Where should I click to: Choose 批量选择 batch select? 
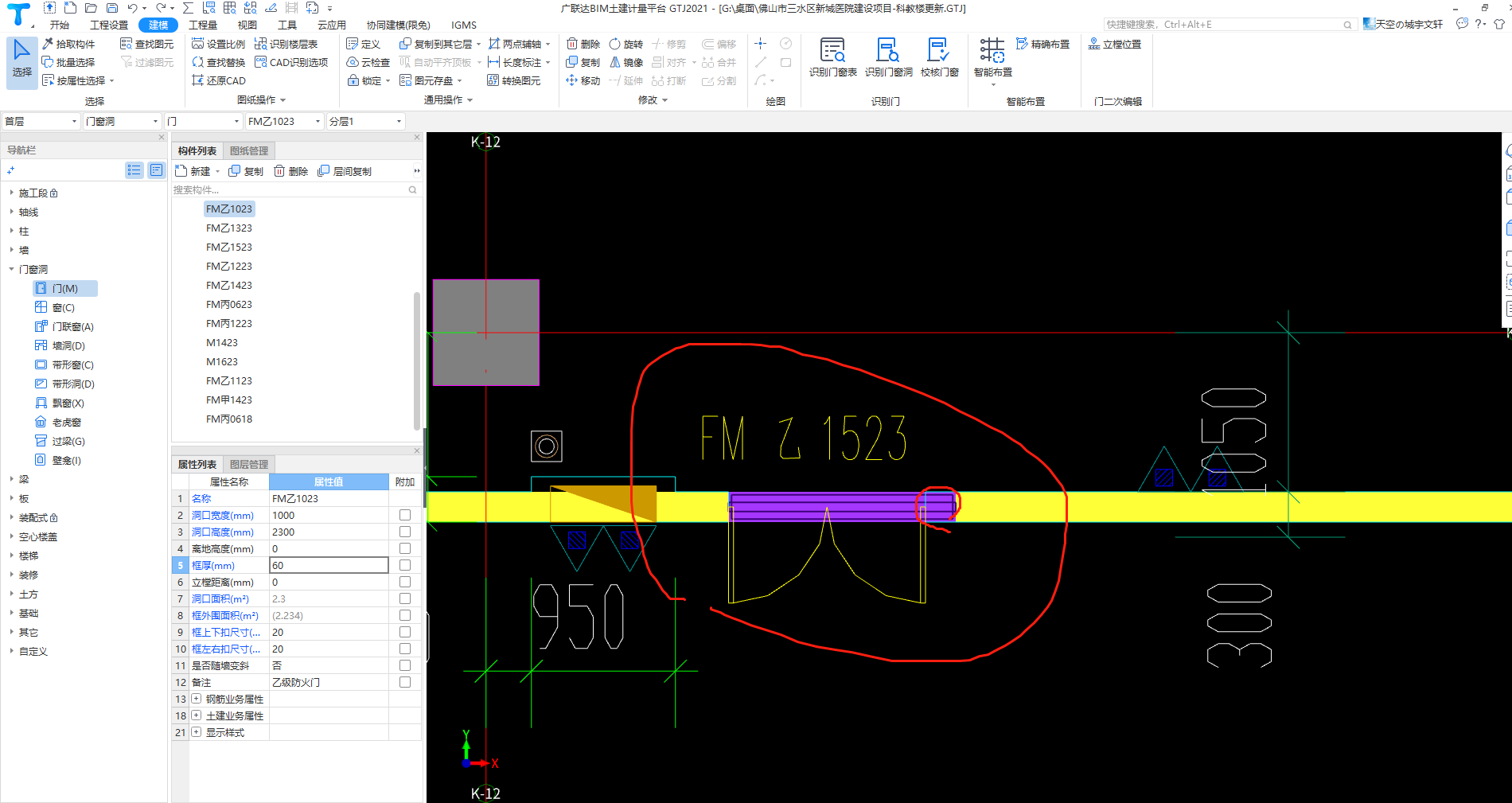click(68, 62)
